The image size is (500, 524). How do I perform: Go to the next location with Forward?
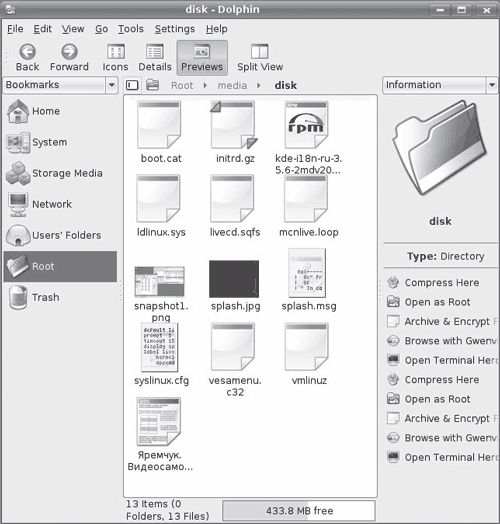69,57
